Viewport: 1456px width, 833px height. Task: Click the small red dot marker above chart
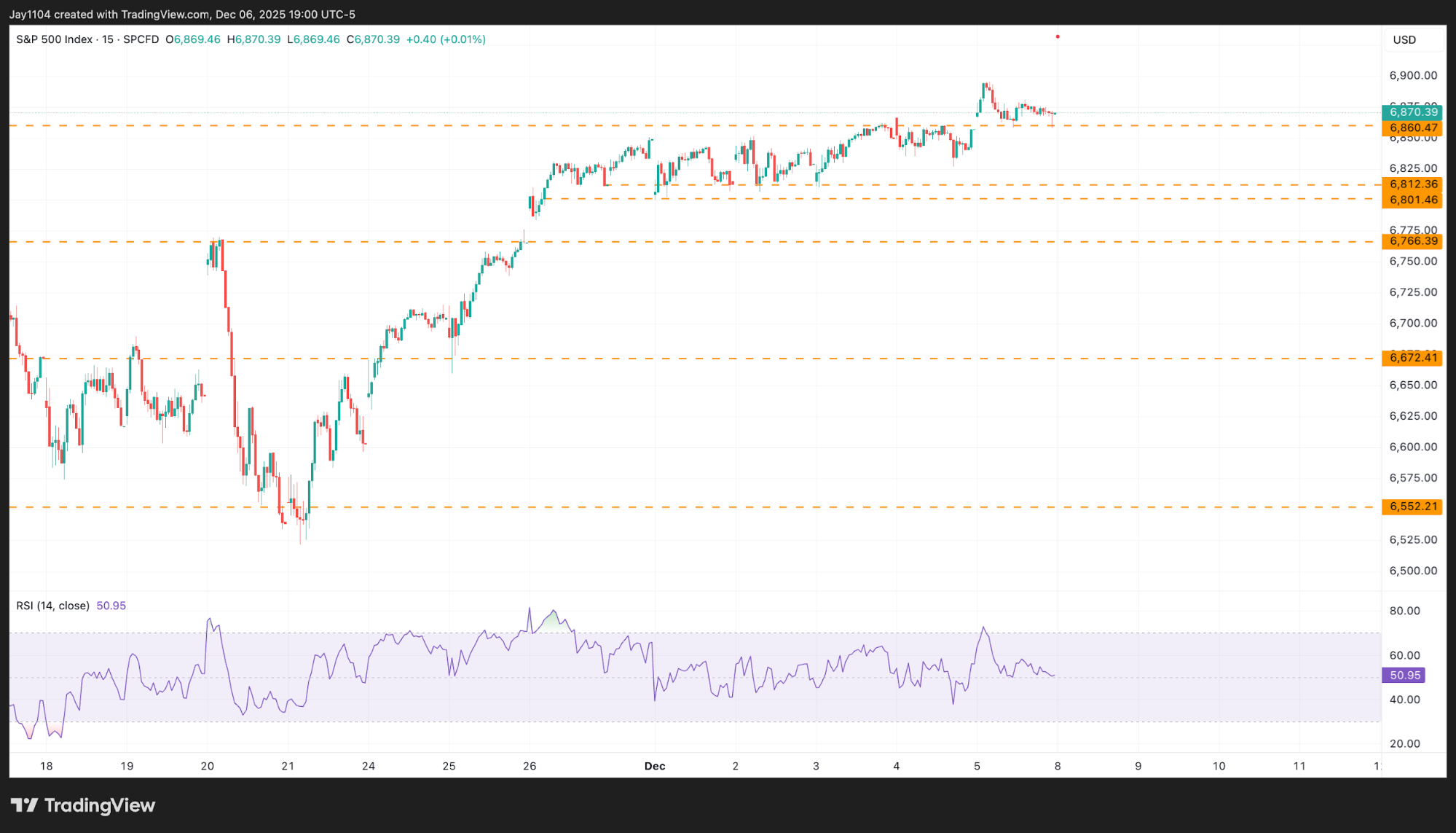click(x=1057, y=36)
